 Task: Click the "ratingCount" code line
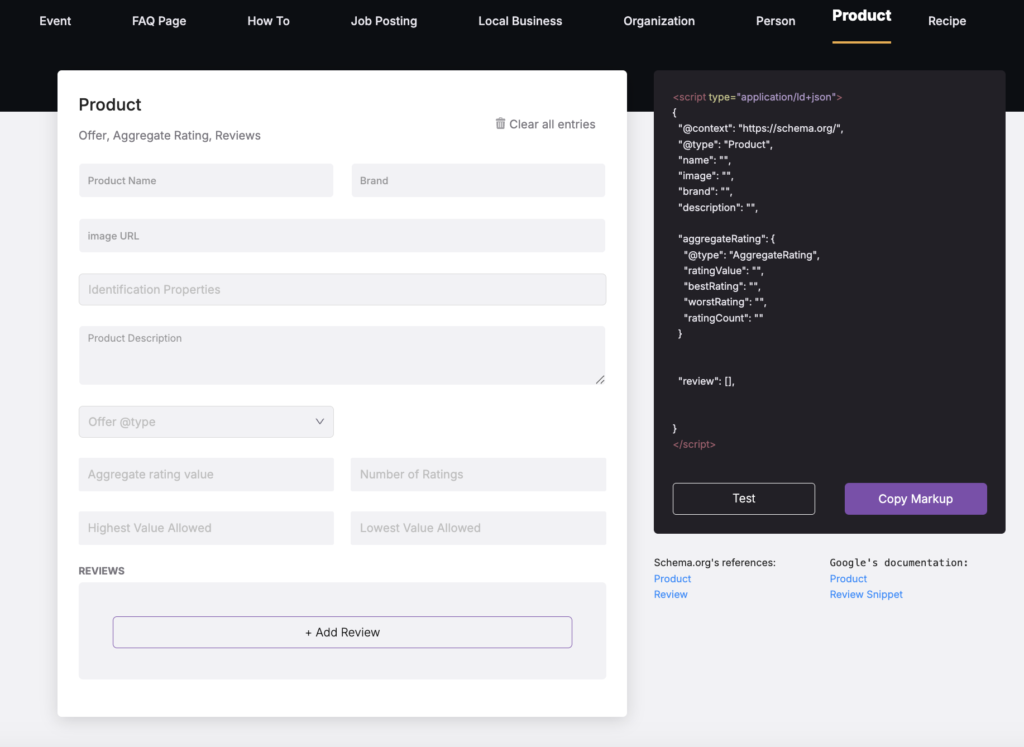point(723,318)
